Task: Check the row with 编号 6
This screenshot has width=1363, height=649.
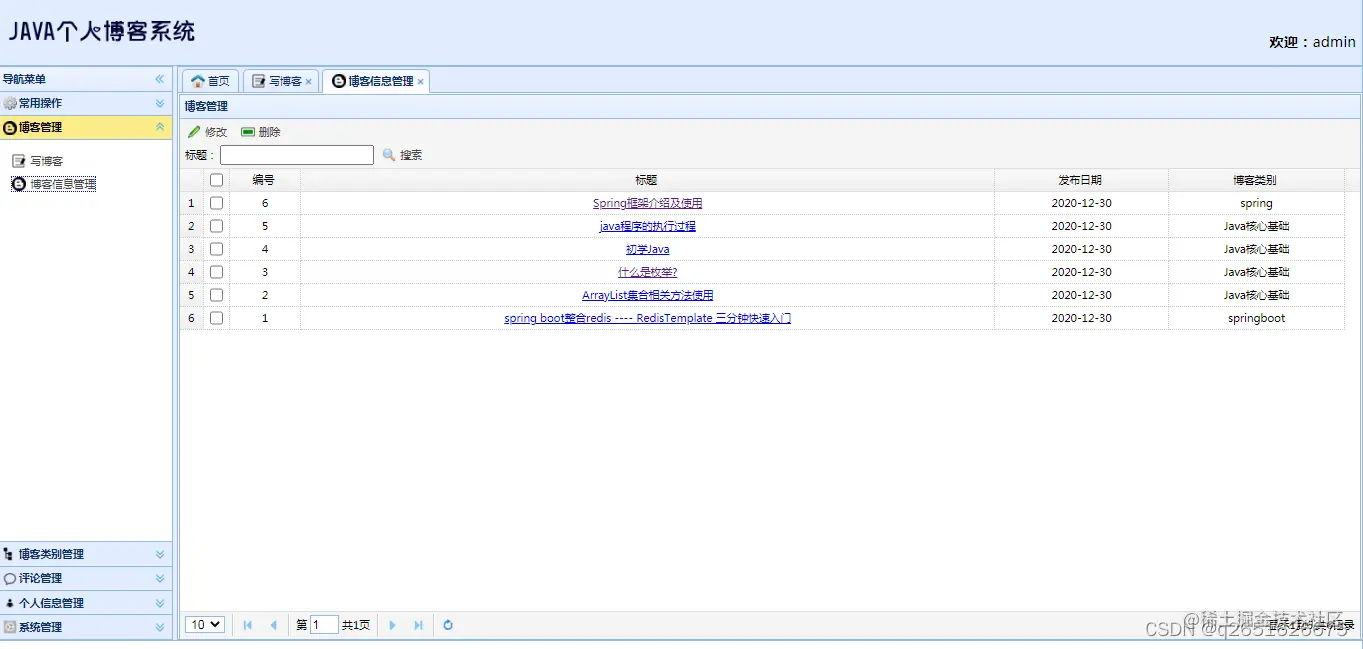Action: [216, 203]
